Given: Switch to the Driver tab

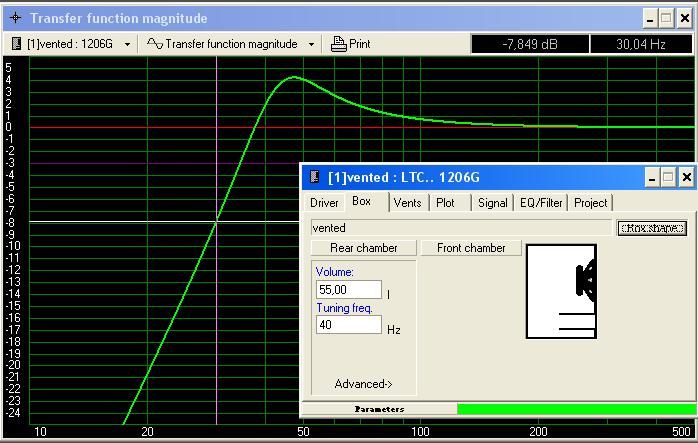Looking at the screenshot, I should click(324, 202).
